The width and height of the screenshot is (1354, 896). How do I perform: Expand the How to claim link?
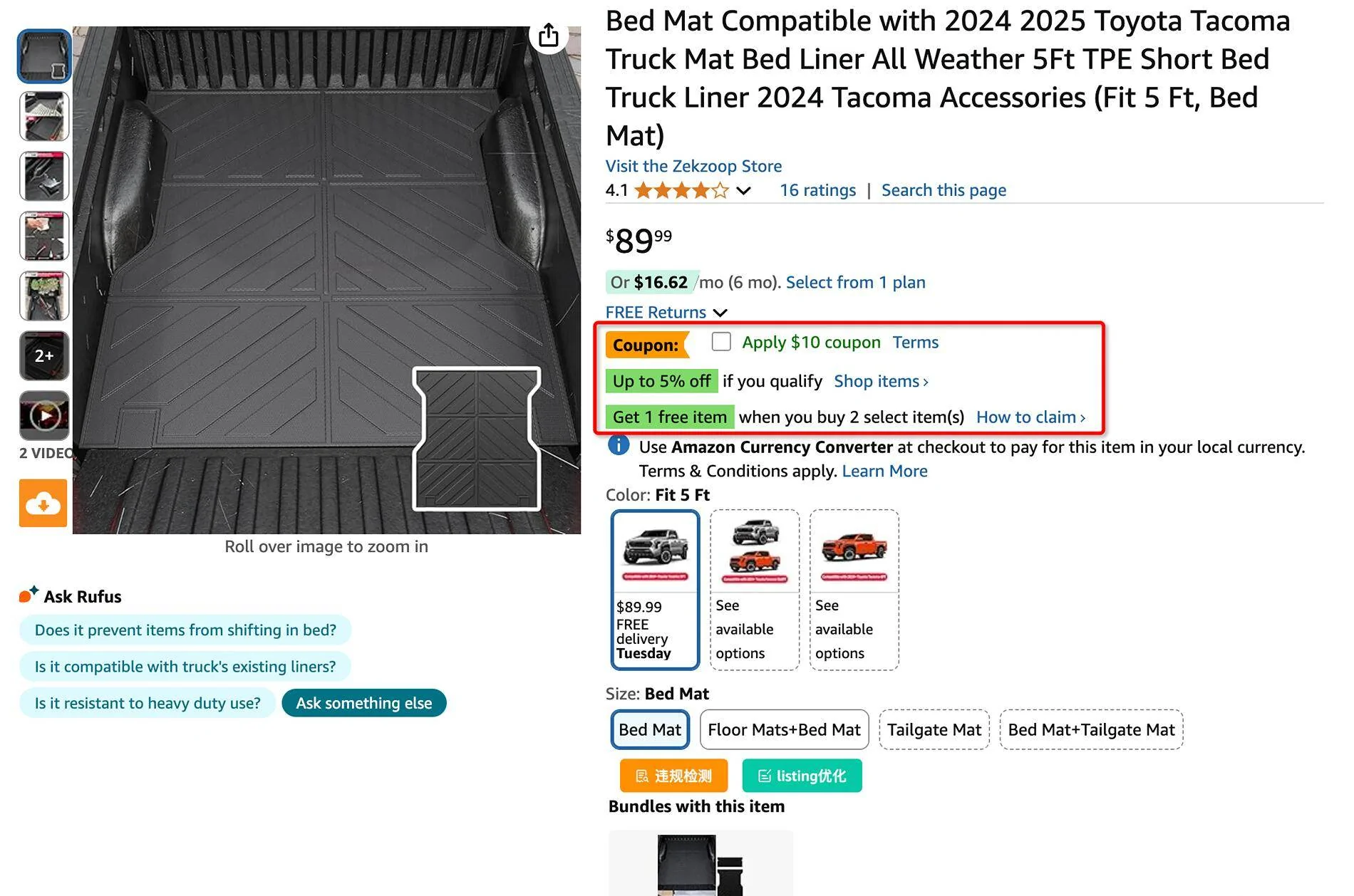point(1030,417)
